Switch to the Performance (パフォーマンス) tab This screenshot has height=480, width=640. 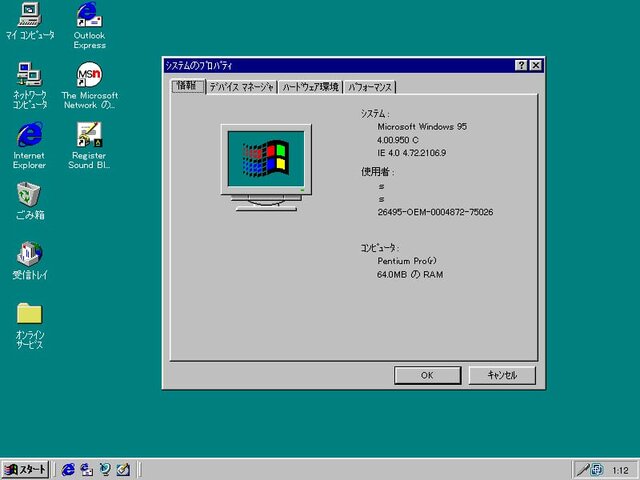pos(370,87)
